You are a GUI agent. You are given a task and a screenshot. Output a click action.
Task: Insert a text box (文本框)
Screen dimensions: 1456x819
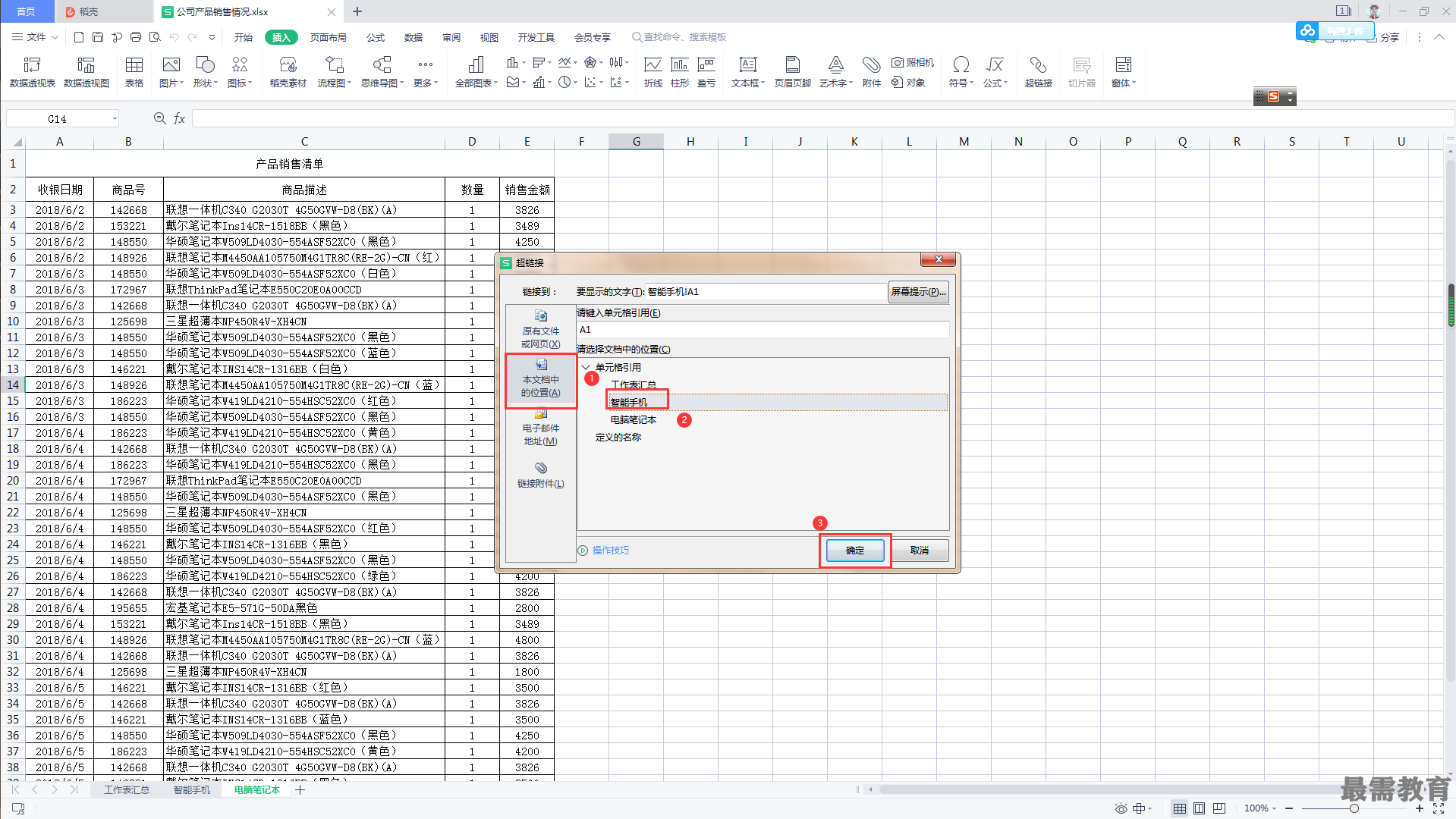pyautogui.click(x=747, y=72)
